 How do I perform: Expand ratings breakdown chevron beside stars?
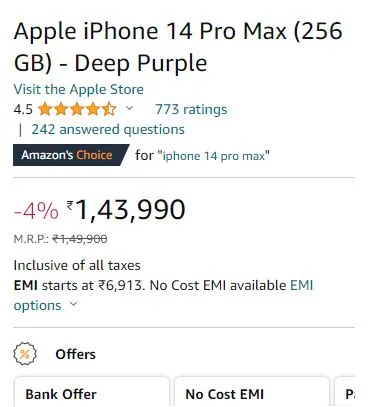(129, 108)
